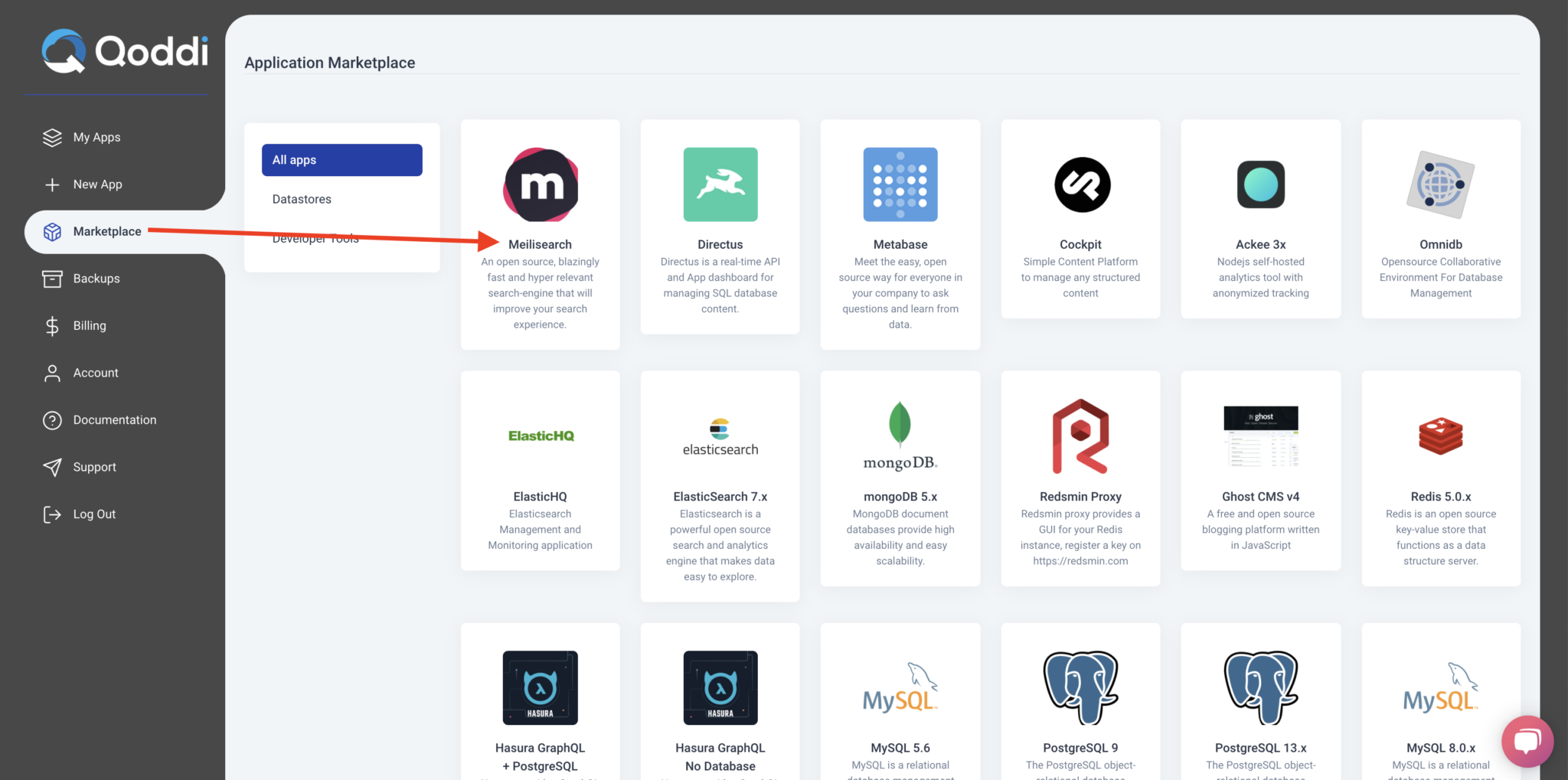The image size is (1568, 780).
Task: Select the Developer Tools category
Action: 315,238
